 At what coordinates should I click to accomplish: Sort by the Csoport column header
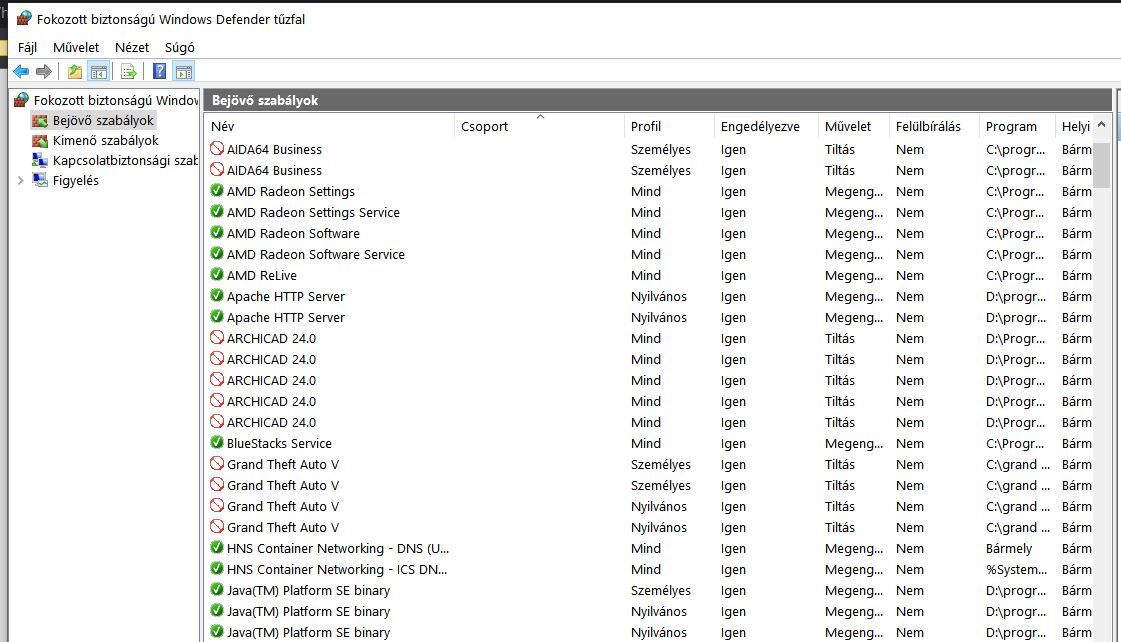539,127
